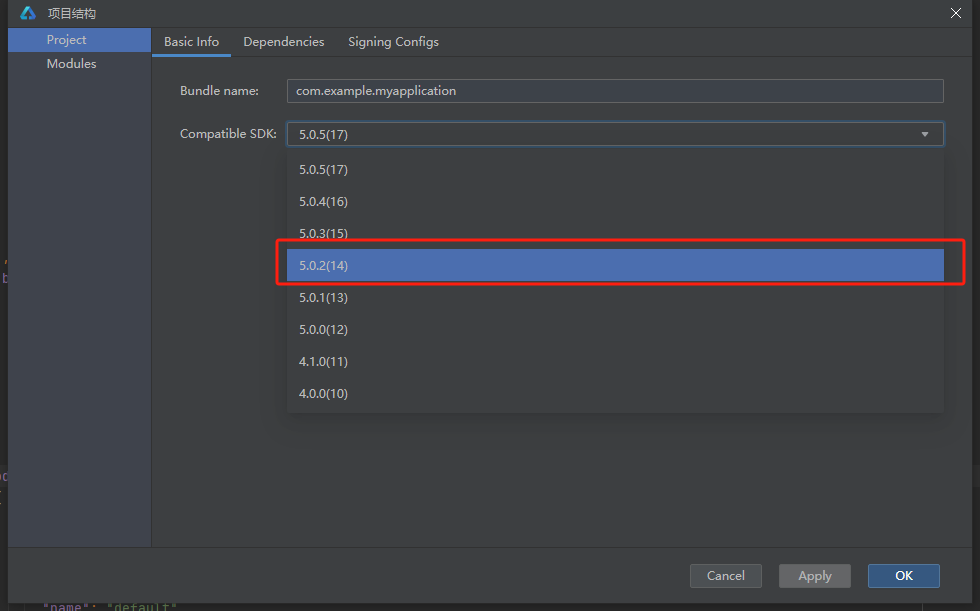Viewport: 980px width, 611px height.
Task: Switch to the Basic Info tab
Action: coord(191,42)
